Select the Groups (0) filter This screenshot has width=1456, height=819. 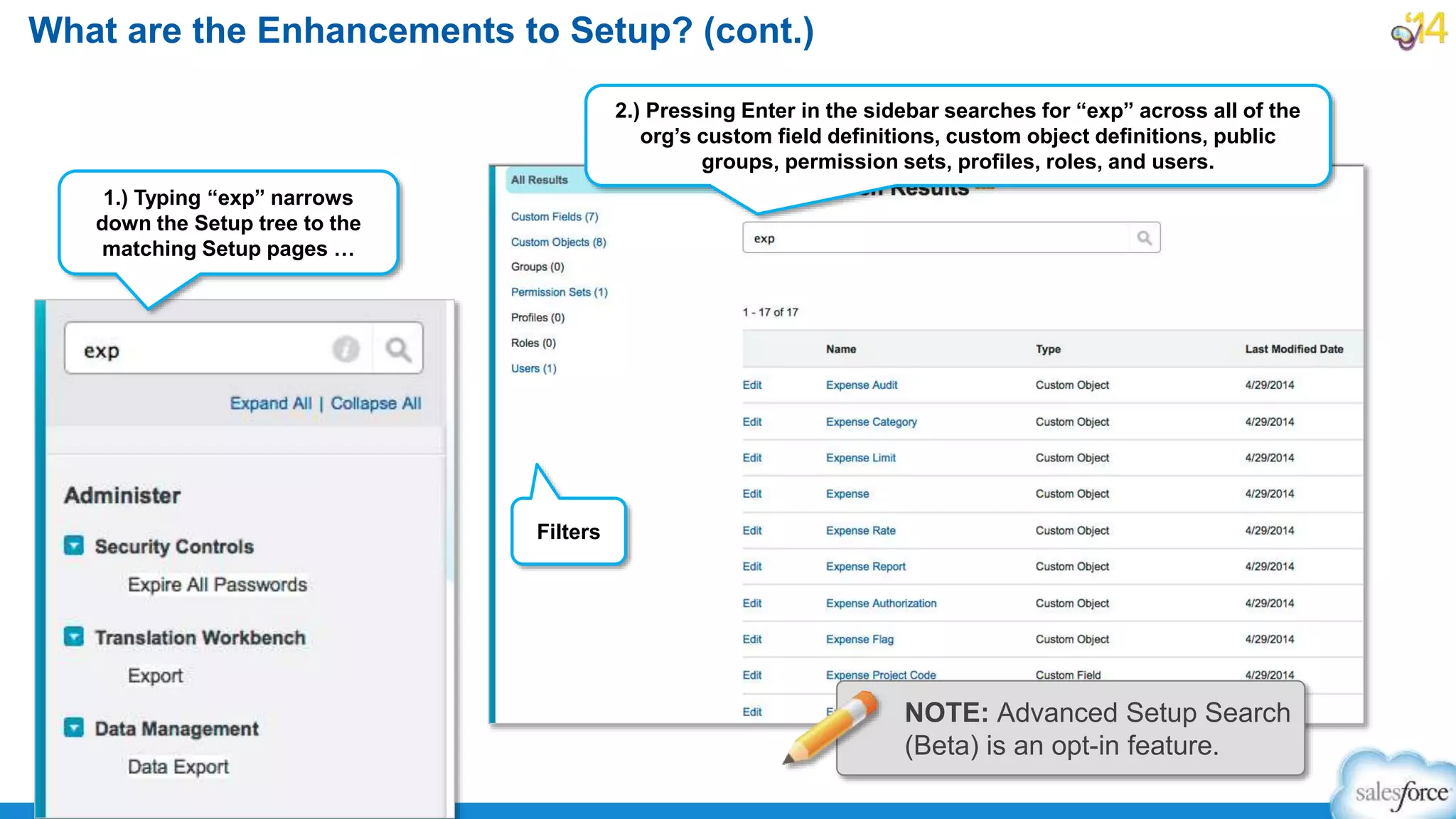(537, 267)
